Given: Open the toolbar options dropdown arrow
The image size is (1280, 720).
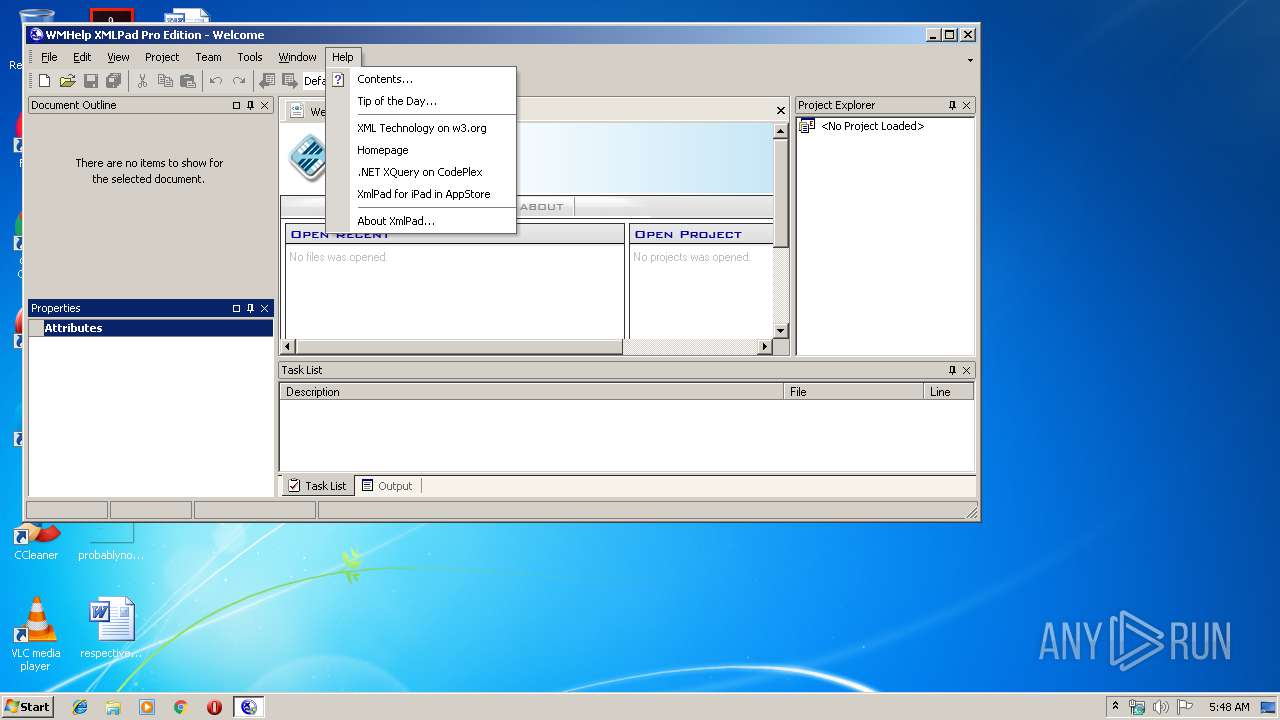Looking at the screenshot, I should [969, 60].
